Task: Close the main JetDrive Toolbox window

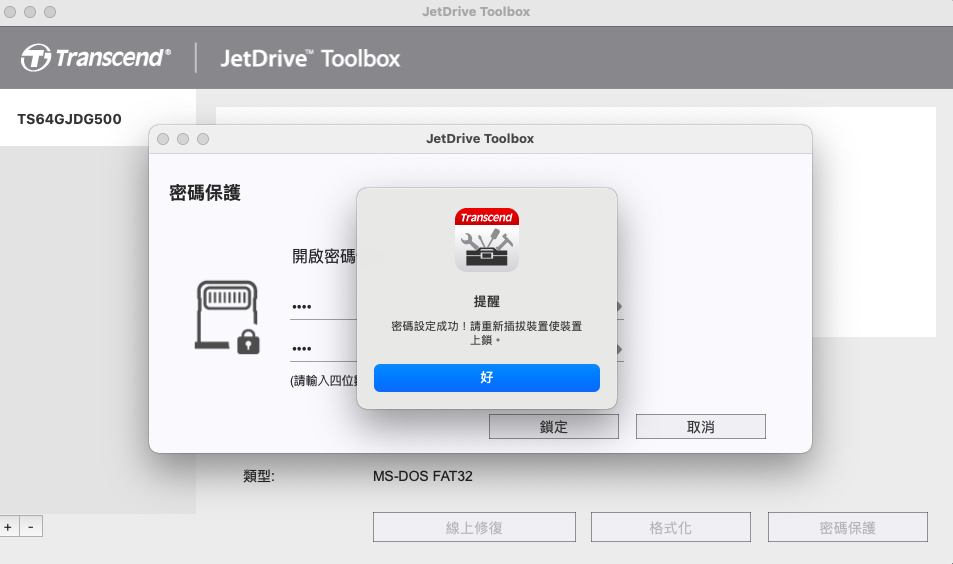Action: click(x=10, y=12)
